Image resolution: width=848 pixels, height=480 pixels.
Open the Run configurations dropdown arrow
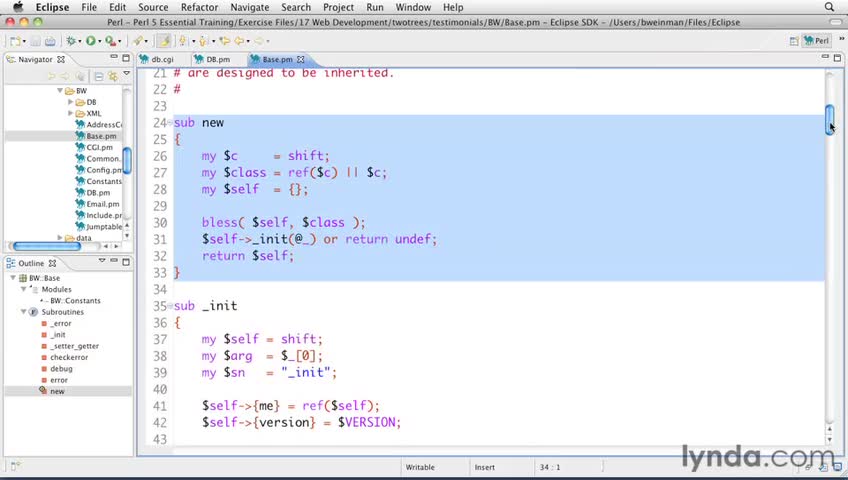point(100,42)
